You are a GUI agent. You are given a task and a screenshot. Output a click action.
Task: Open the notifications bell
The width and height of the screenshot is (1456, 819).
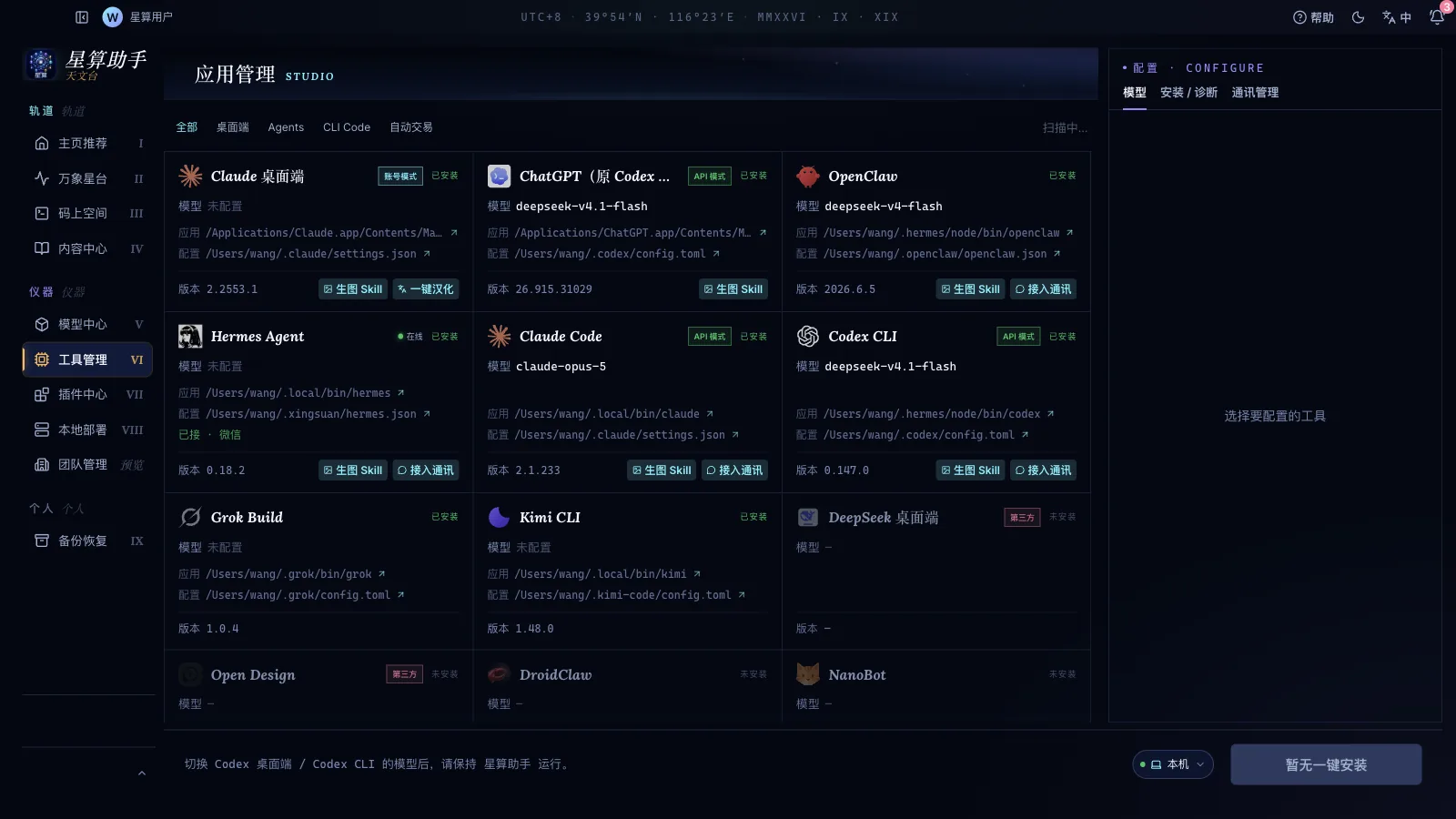[1437, 17]
